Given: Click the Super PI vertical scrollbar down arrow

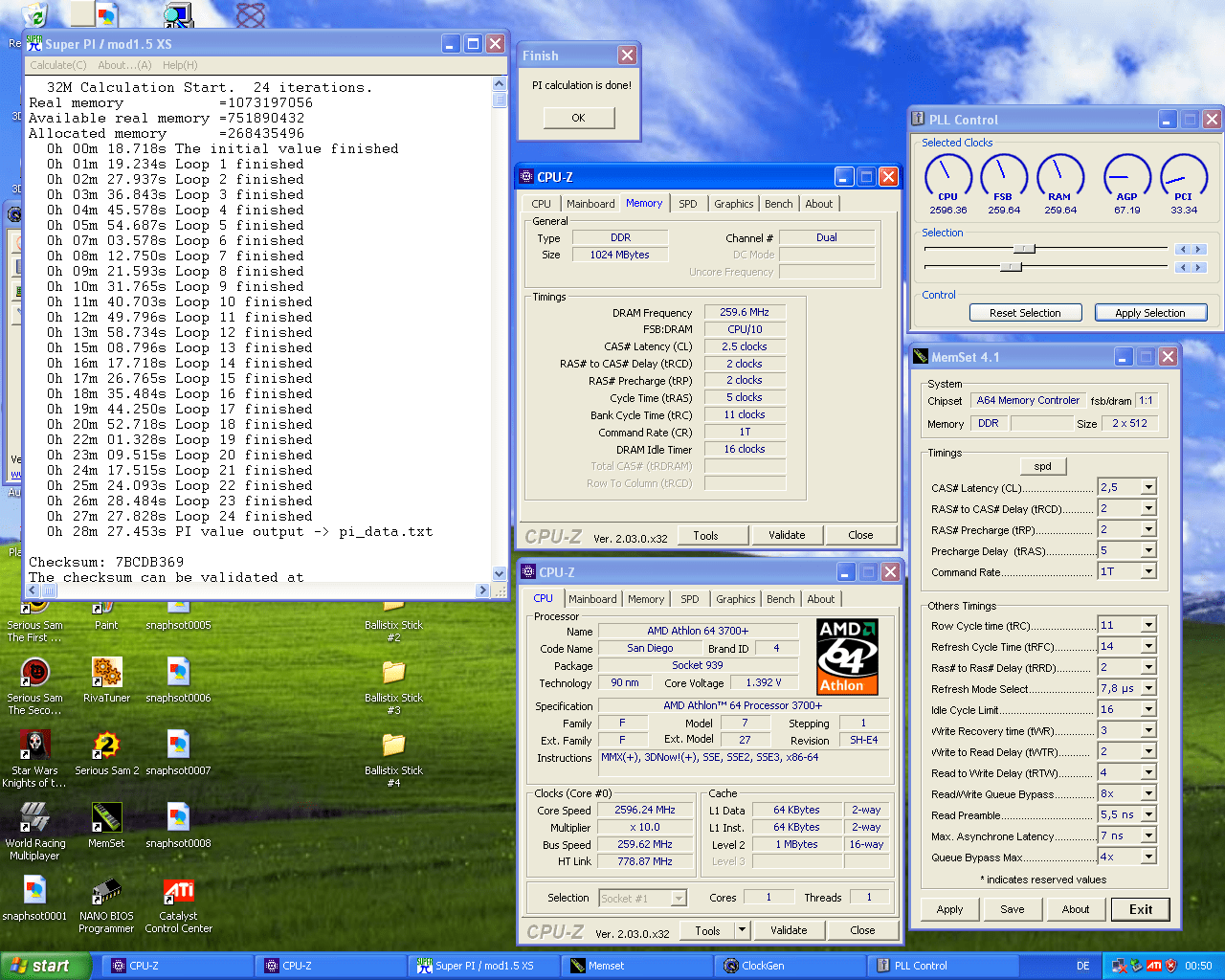Looking at the screenshot, I should (x=499, y=573).
